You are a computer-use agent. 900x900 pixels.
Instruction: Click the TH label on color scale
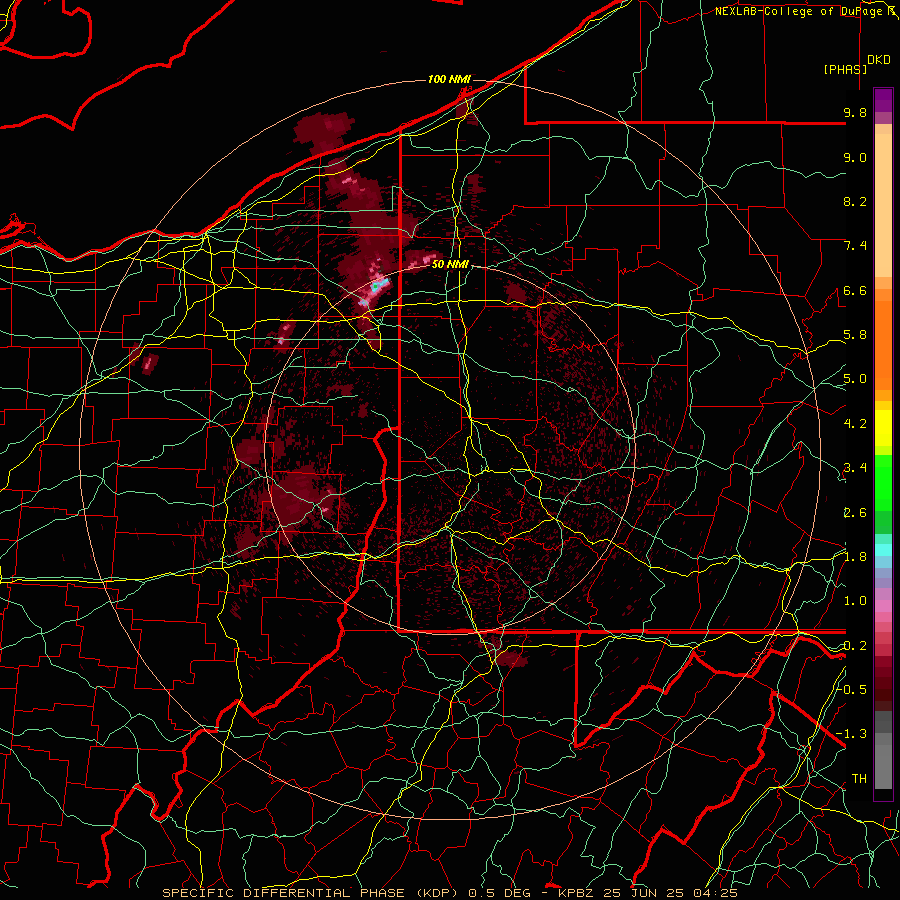click(859, 779)
